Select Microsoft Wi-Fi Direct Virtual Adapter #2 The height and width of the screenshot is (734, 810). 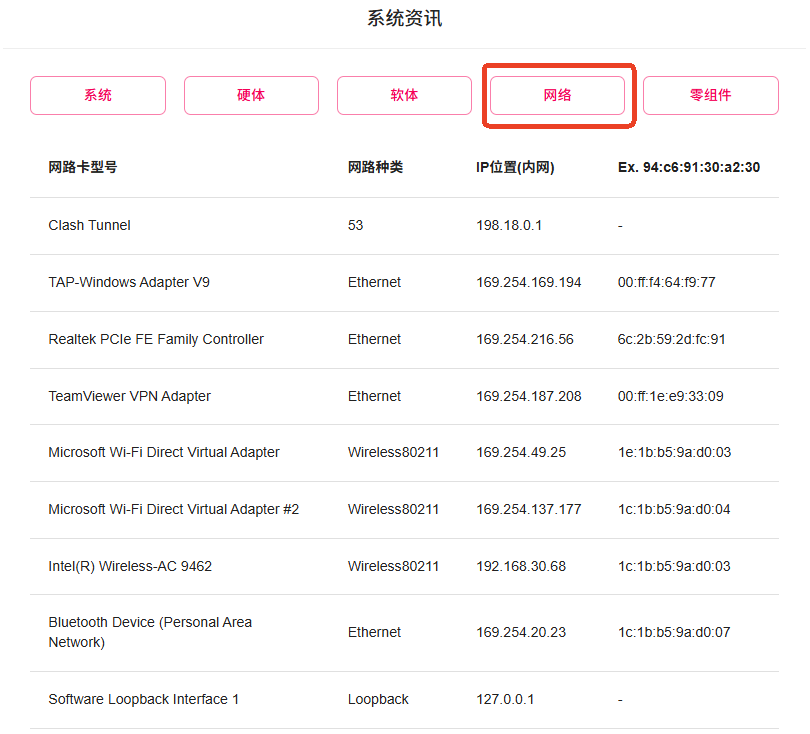pyautogui.click(x=174, y=509)
